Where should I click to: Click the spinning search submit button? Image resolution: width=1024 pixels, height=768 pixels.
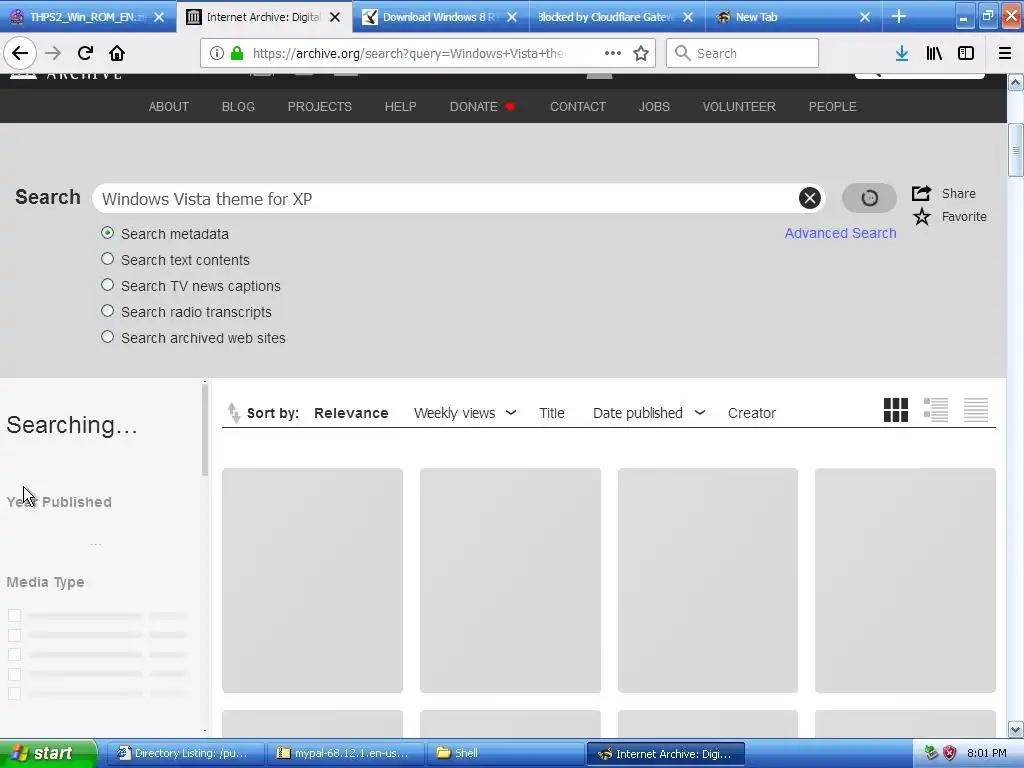[x=869, y=198]
